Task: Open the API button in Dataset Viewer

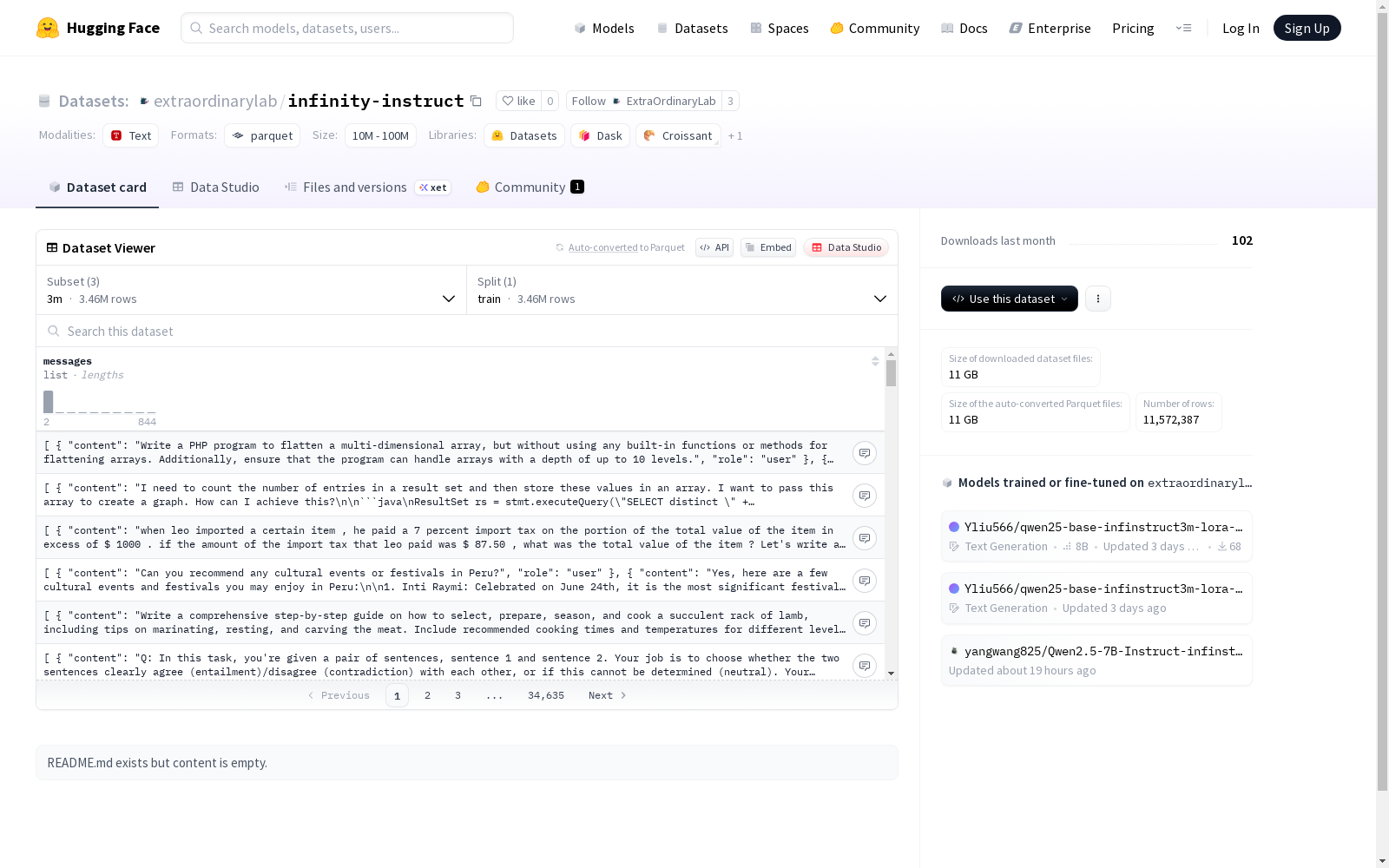Action: pyautogui.click(x=714, y=247)
